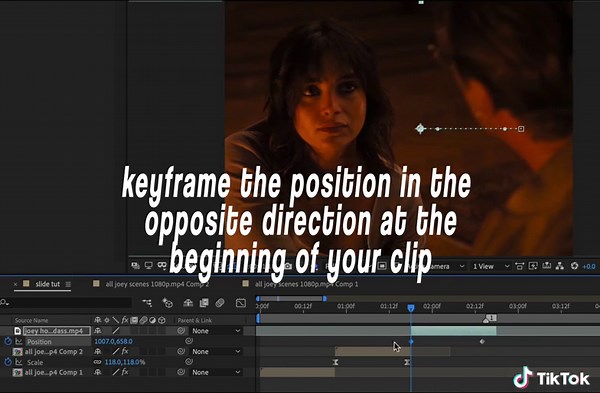
Task: Click graph icon beside Scale property
Action: (x=19, y=361)
